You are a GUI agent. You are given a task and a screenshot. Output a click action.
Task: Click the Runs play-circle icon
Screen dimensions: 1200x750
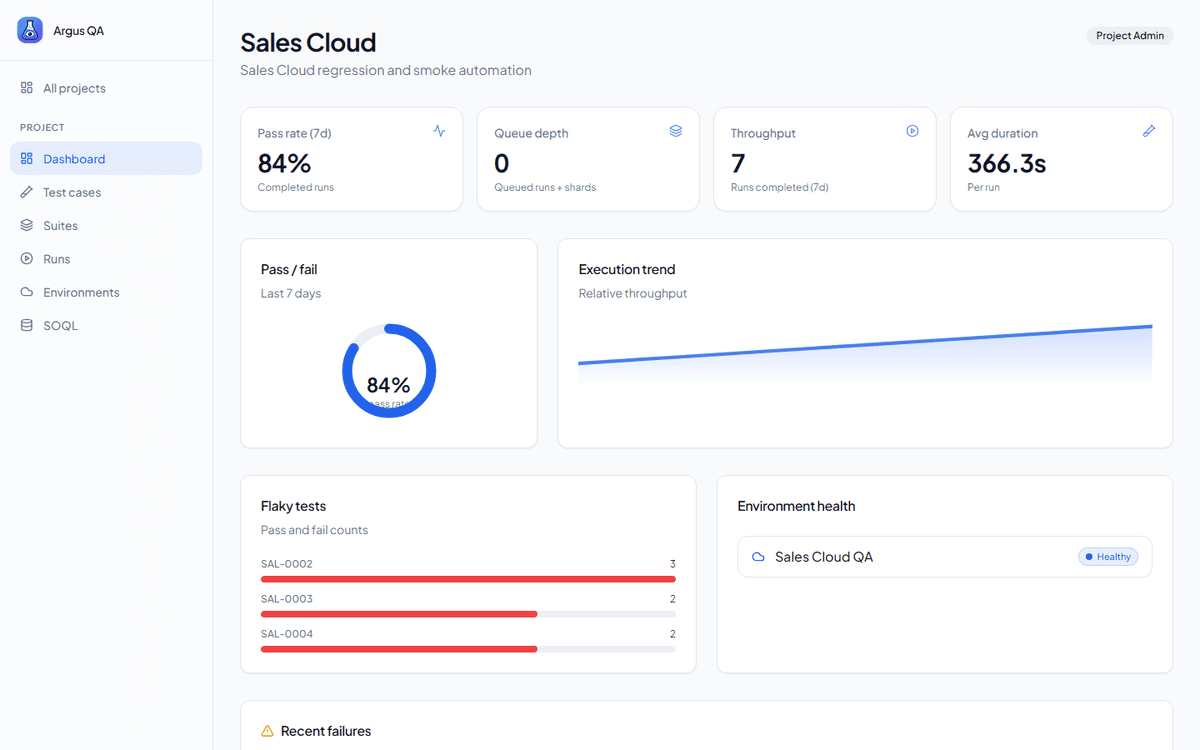click(27, 259)
